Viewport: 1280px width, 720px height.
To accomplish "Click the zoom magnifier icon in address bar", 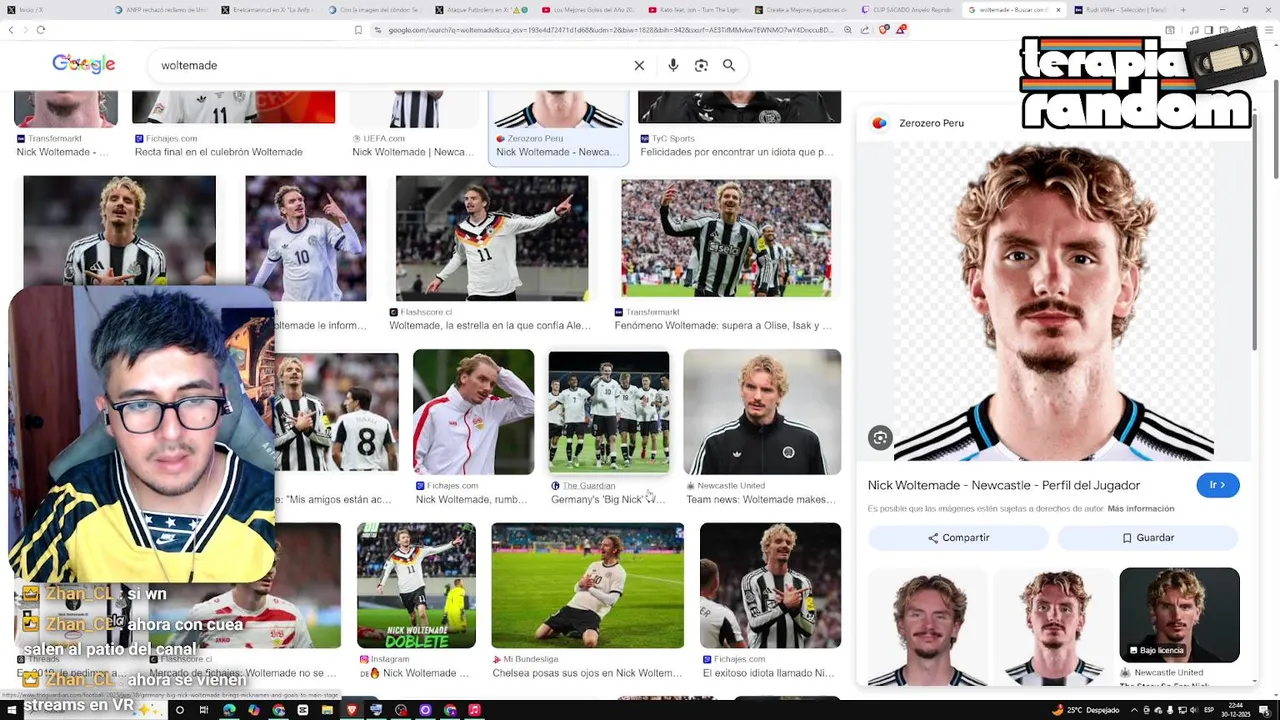I will [x=848, y=30].
